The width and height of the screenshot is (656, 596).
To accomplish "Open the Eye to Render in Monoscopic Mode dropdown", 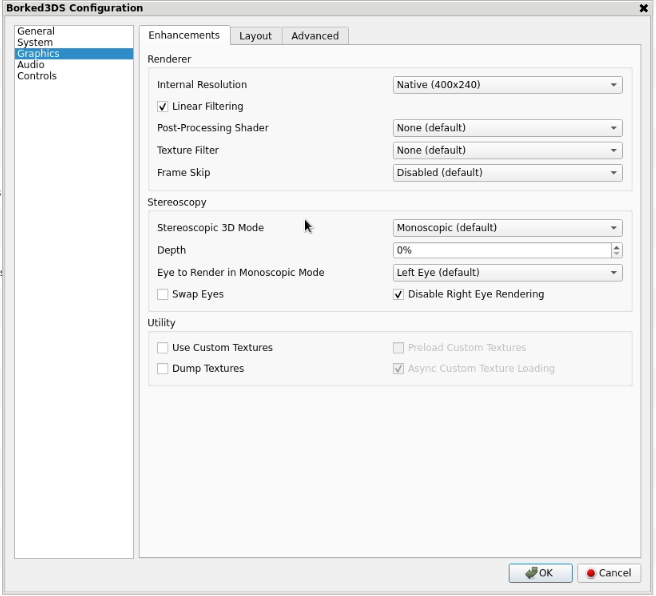I will pos(507,273).
